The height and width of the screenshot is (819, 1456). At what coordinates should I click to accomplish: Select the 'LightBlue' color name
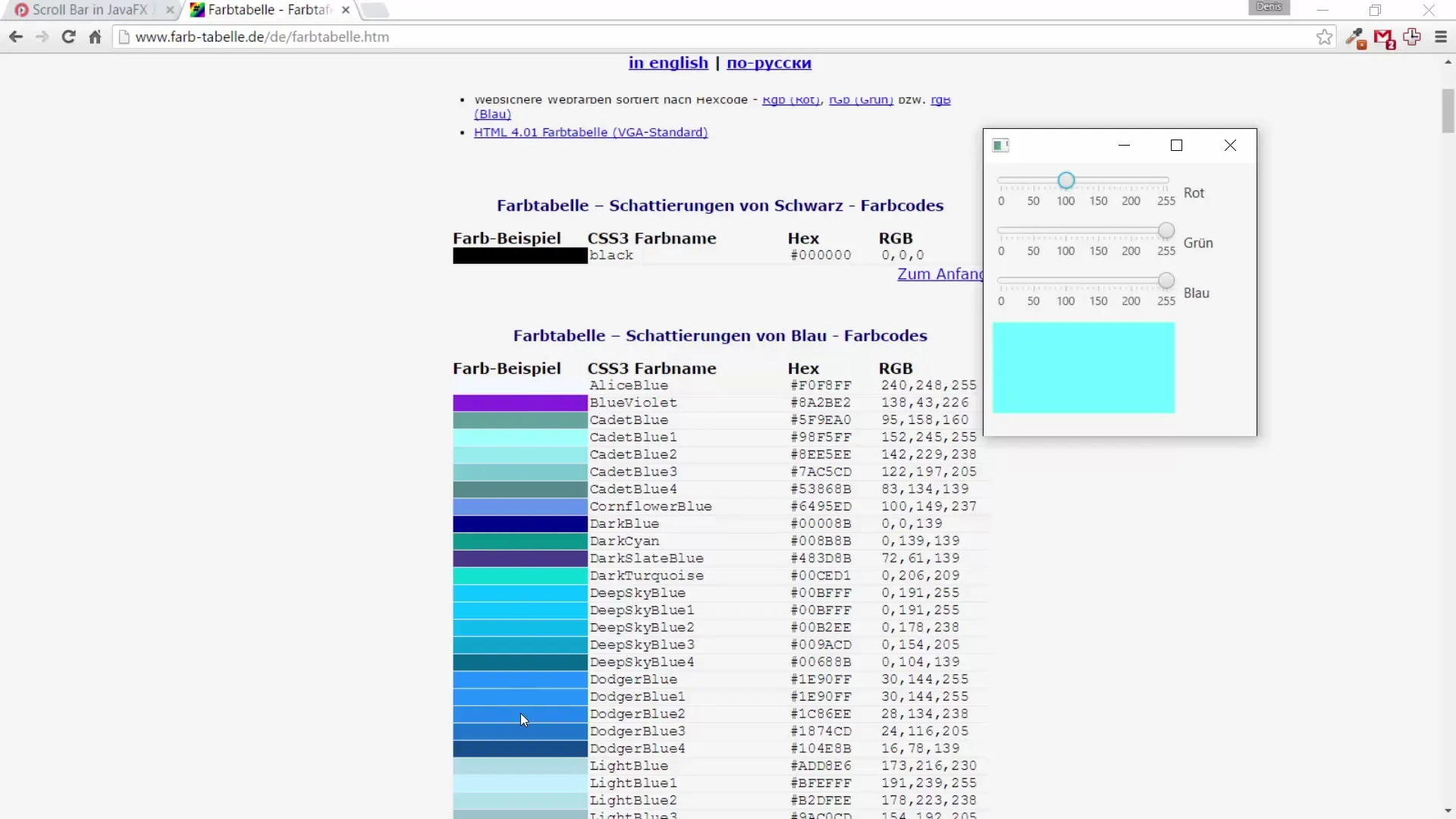coord(629,766)
